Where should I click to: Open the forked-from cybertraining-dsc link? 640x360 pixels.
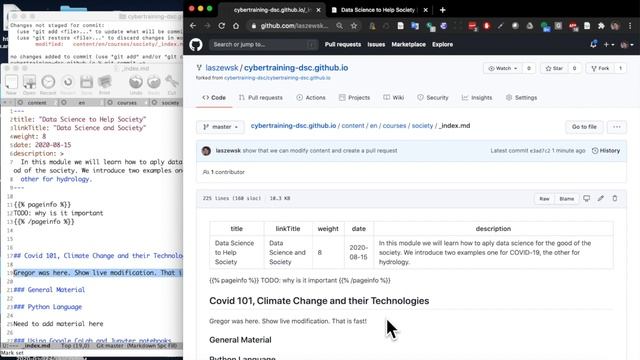277,78
